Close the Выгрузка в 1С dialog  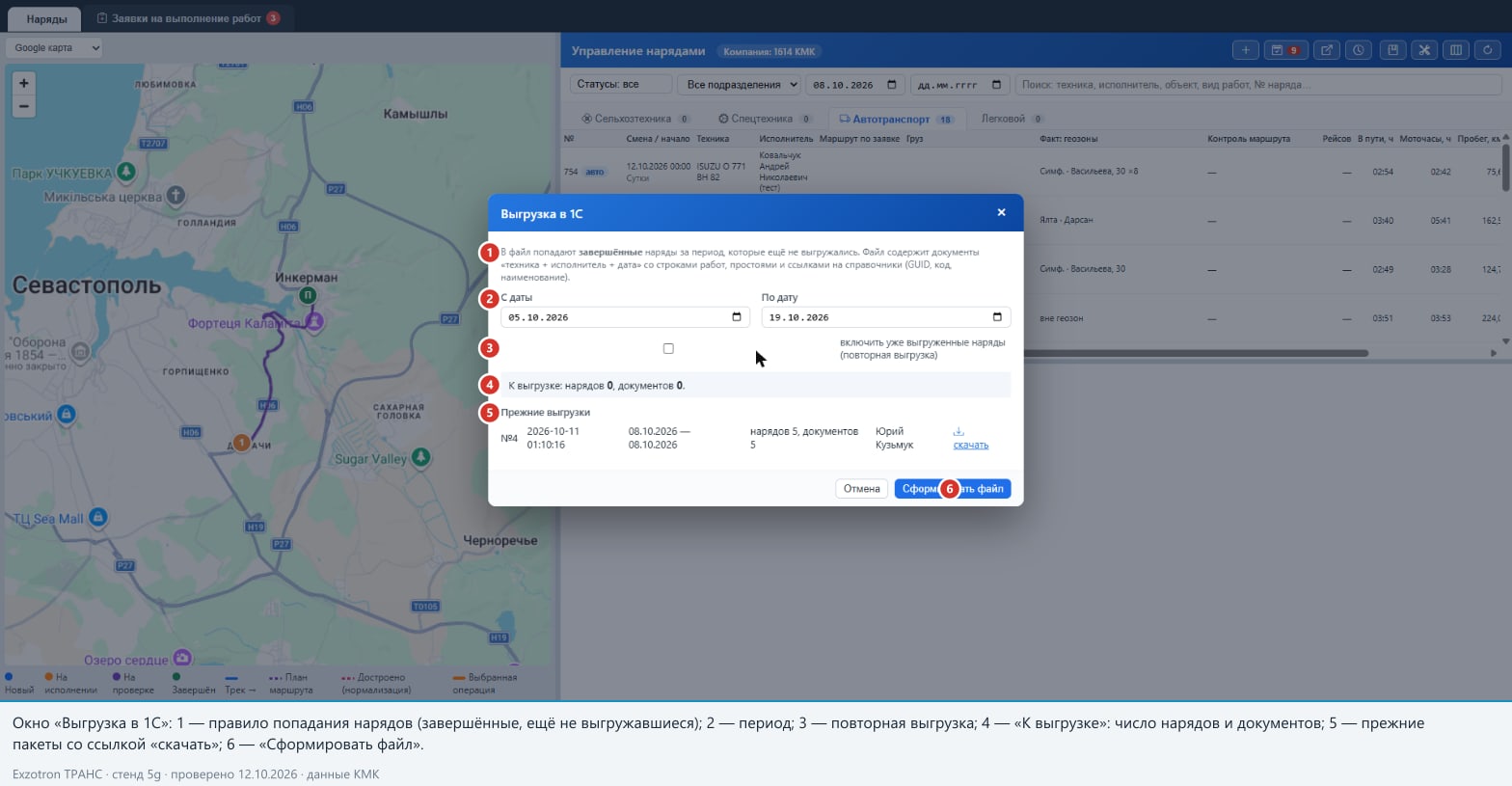tap(1001, 212)
